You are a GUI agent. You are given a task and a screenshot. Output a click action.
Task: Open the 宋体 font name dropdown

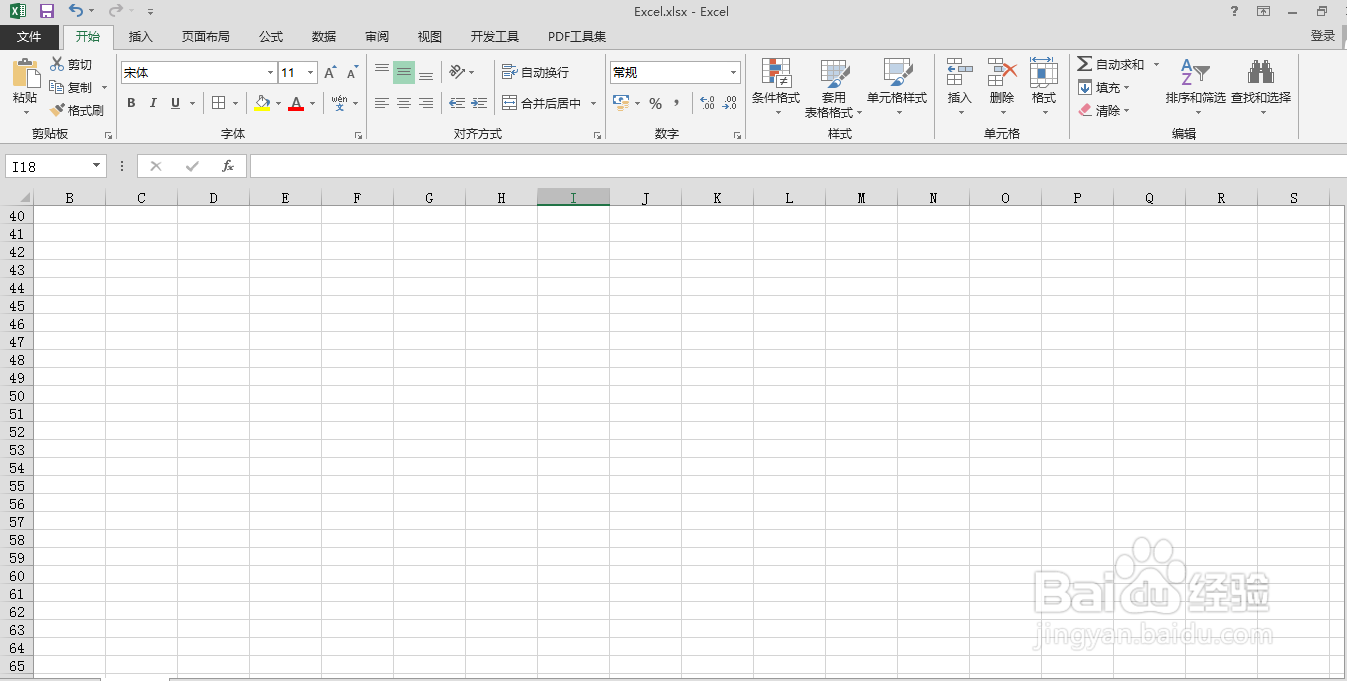click(x=270, y=73)
